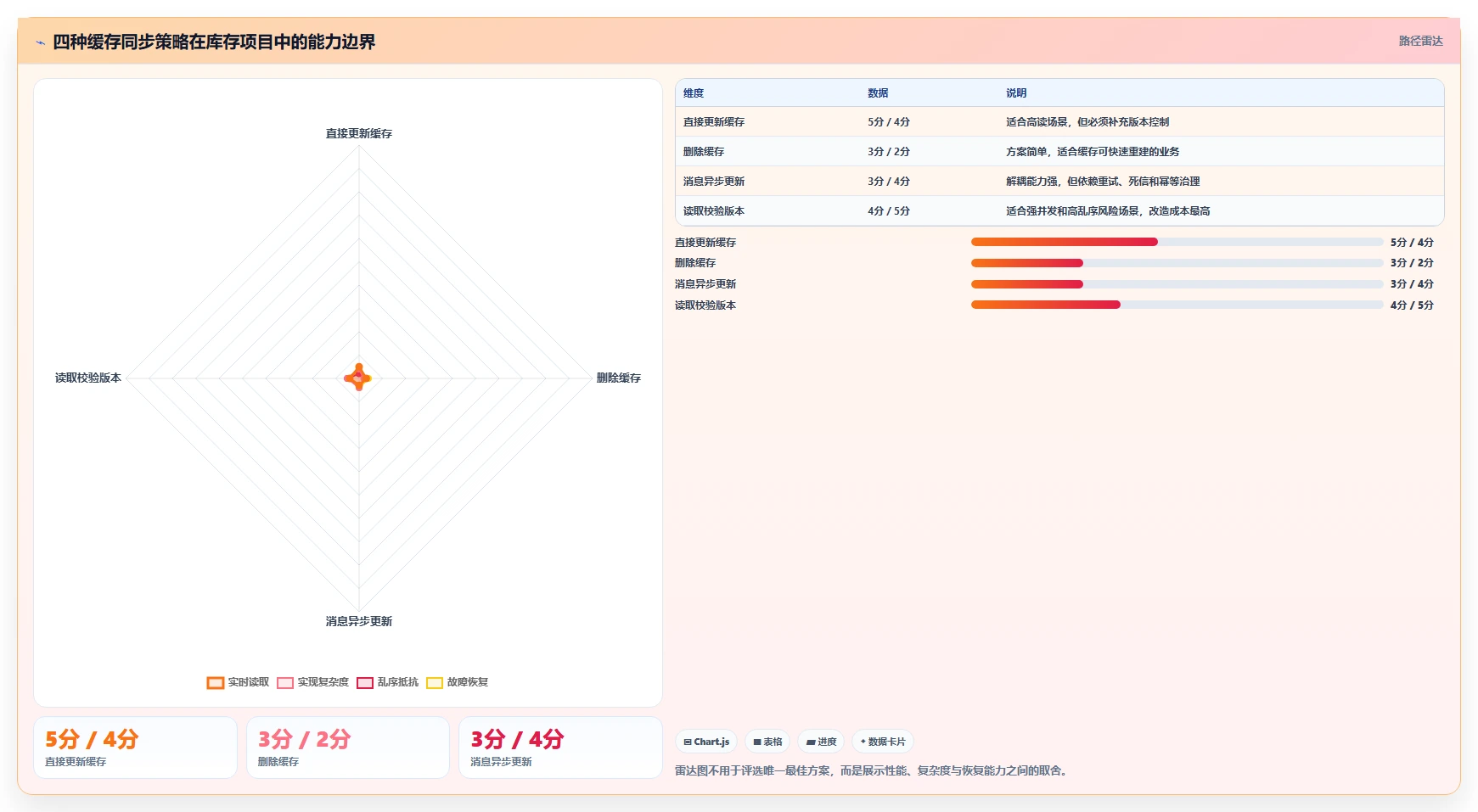Click the 消息异步更新 label in the progress list
Screen dimensions: 1478x812
point(705,284)
